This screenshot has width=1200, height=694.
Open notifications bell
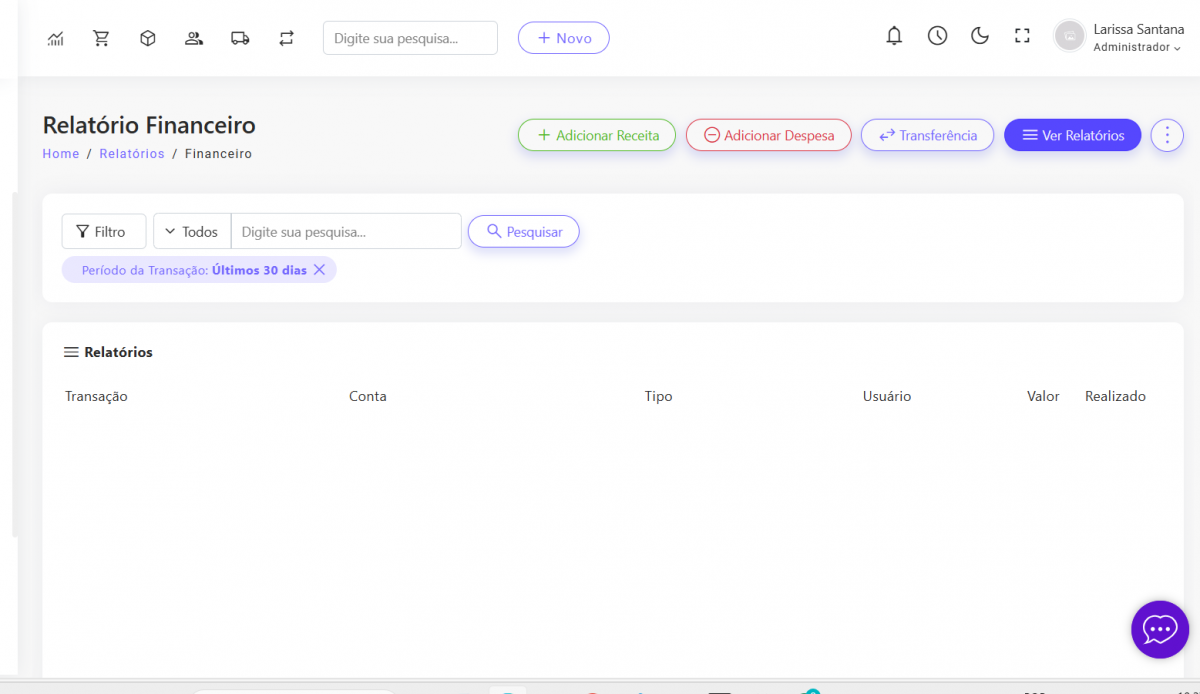894,36
